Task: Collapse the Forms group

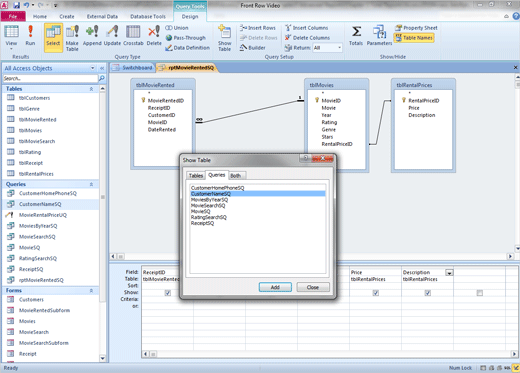Action: (x=91, y=291)
